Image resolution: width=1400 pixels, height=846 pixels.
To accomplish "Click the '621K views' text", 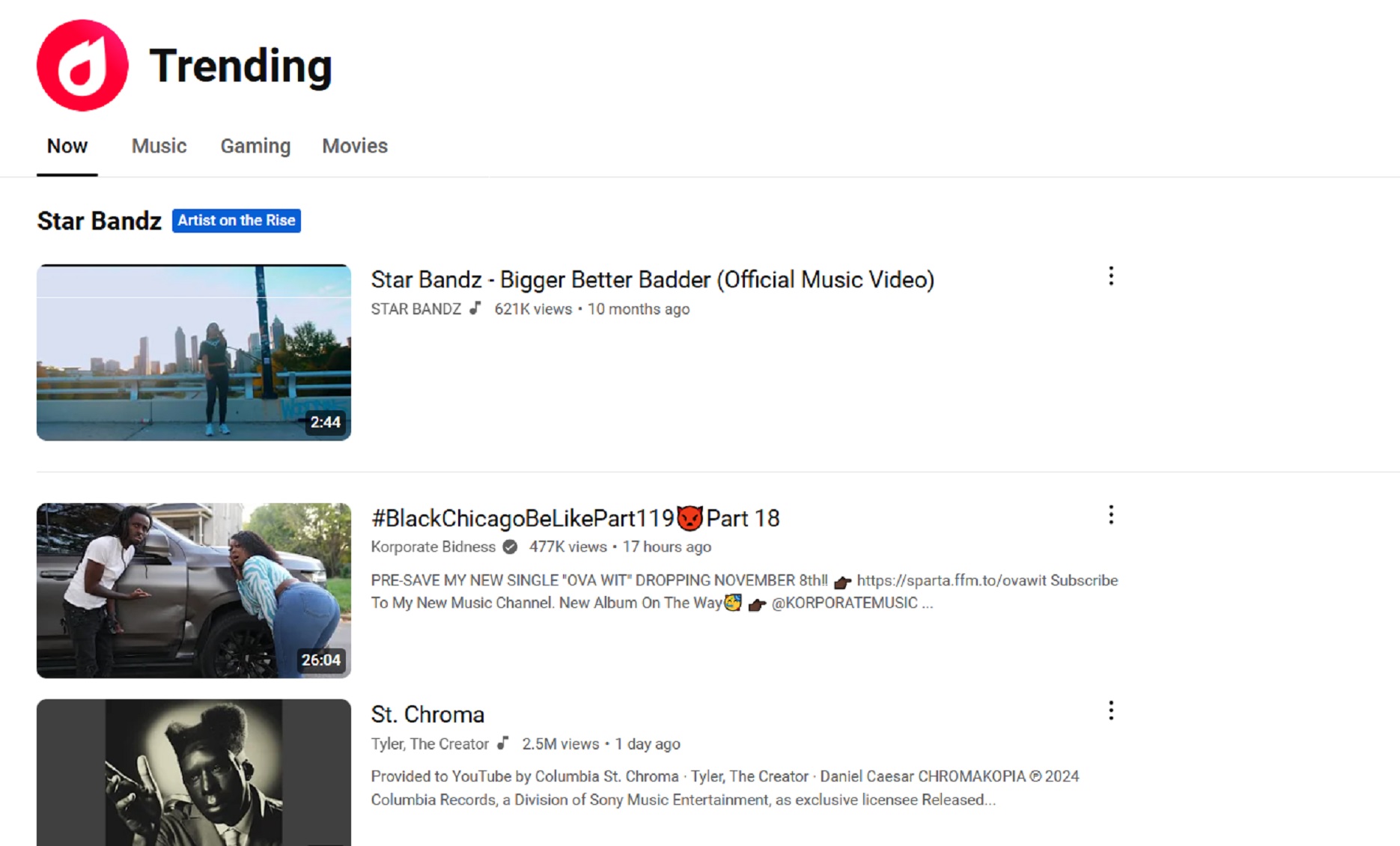I will point(533,309).
